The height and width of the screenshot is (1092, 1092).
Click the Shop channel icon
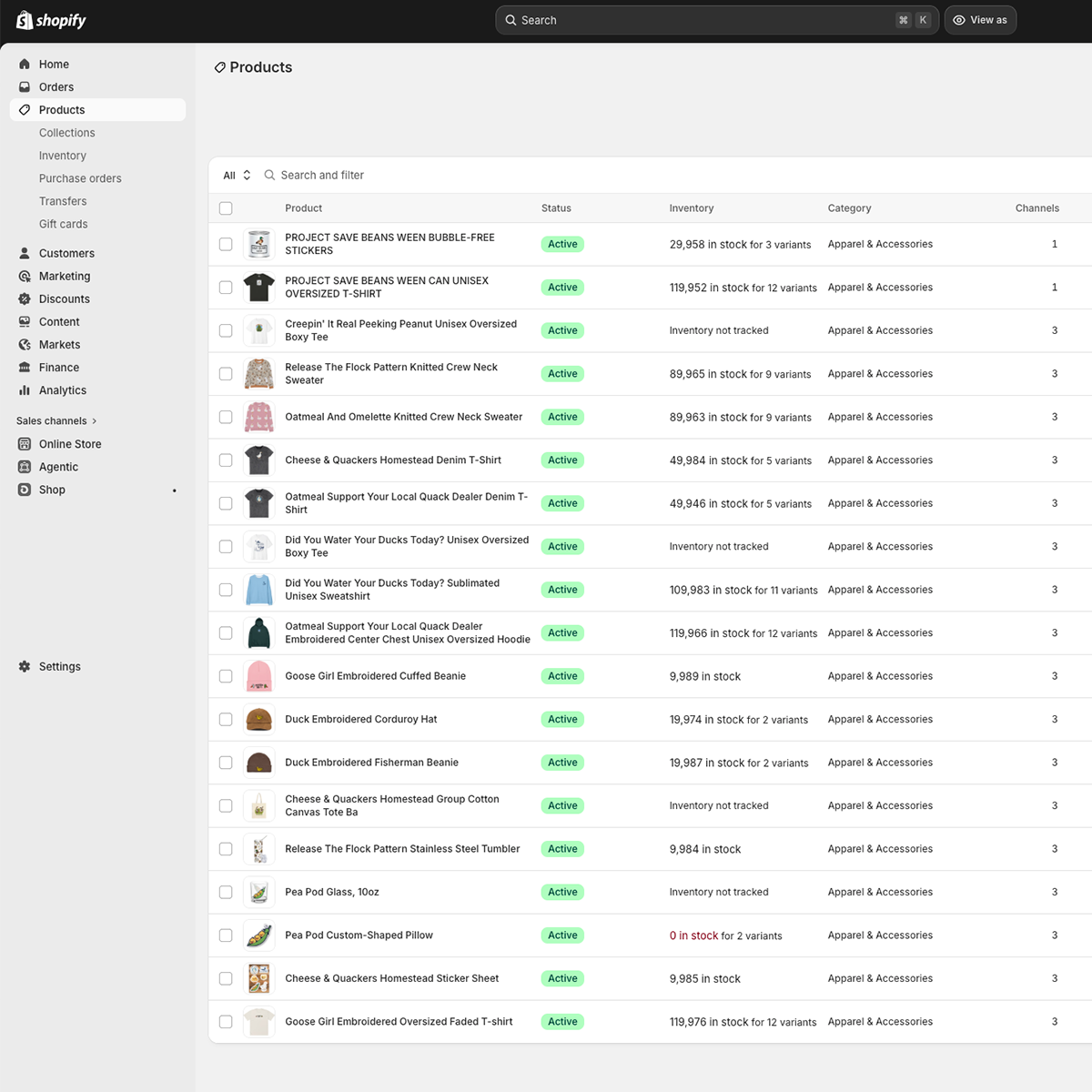[x=25, y=490]
